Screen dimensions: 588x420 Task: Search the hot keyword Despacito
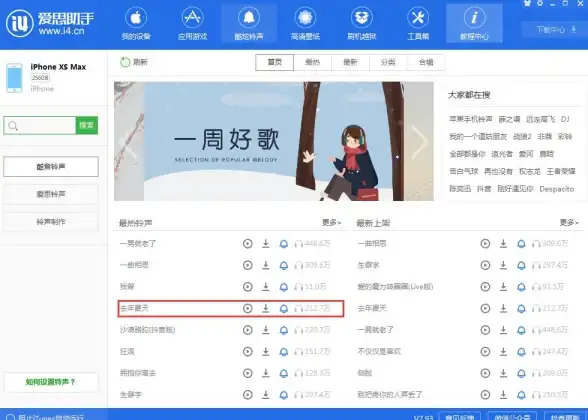(x=557, y=189)
